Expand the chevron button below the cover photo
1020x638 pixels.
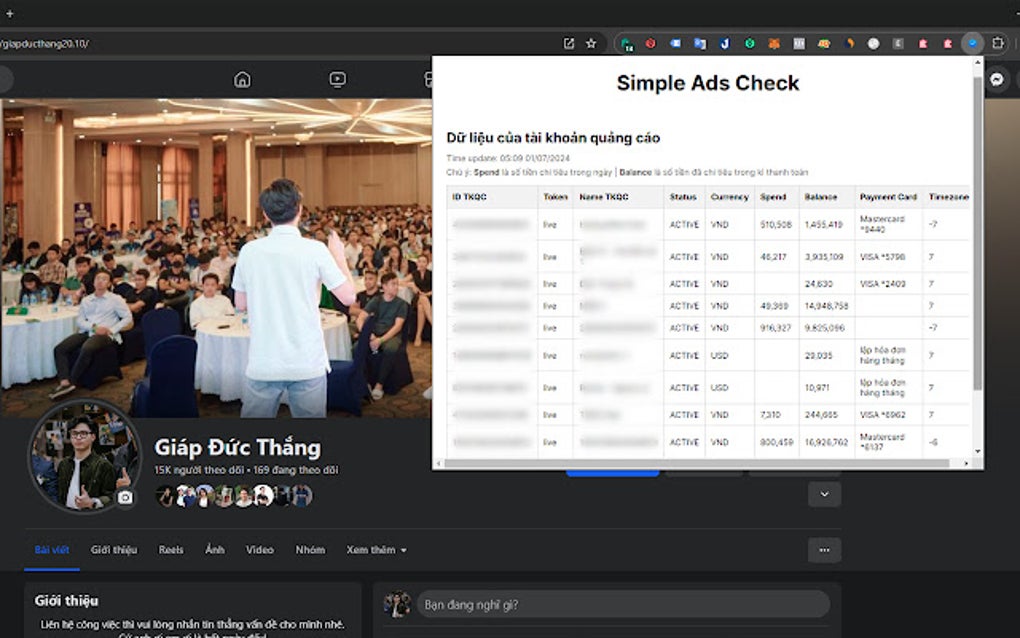coord(824,494)
